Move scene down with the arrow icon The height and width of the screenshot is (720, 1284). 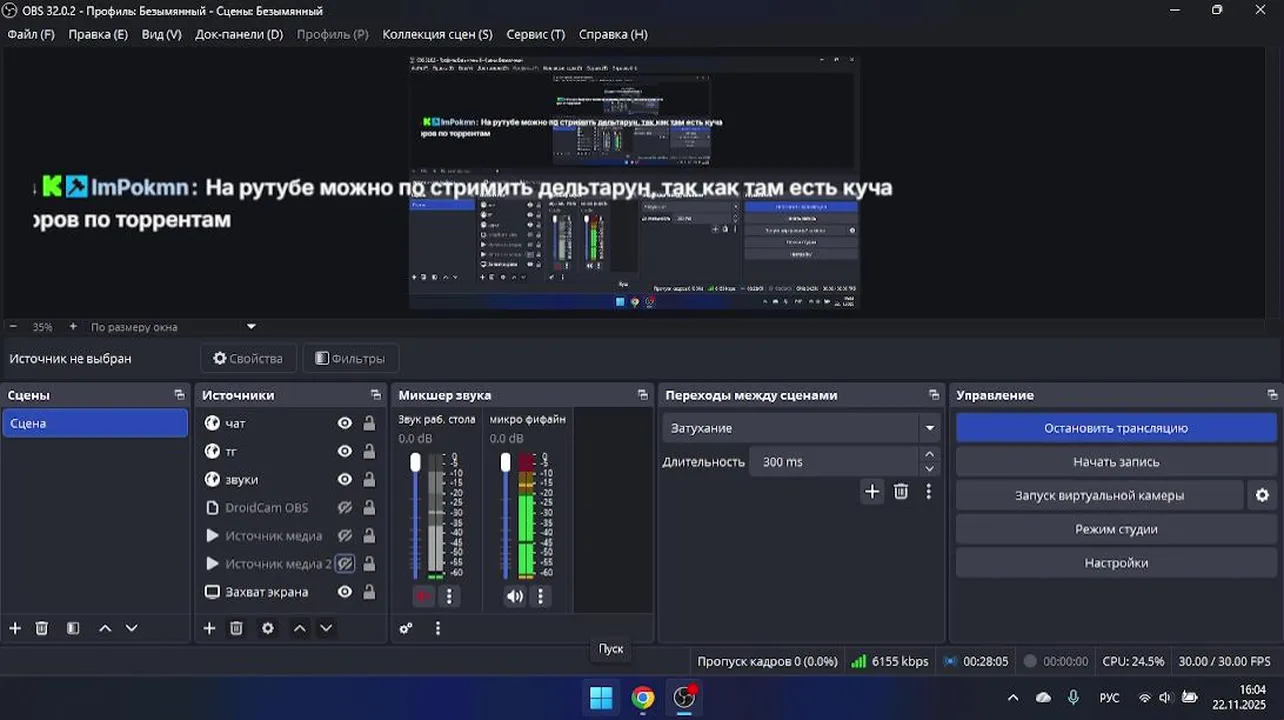tap(131, 628)
